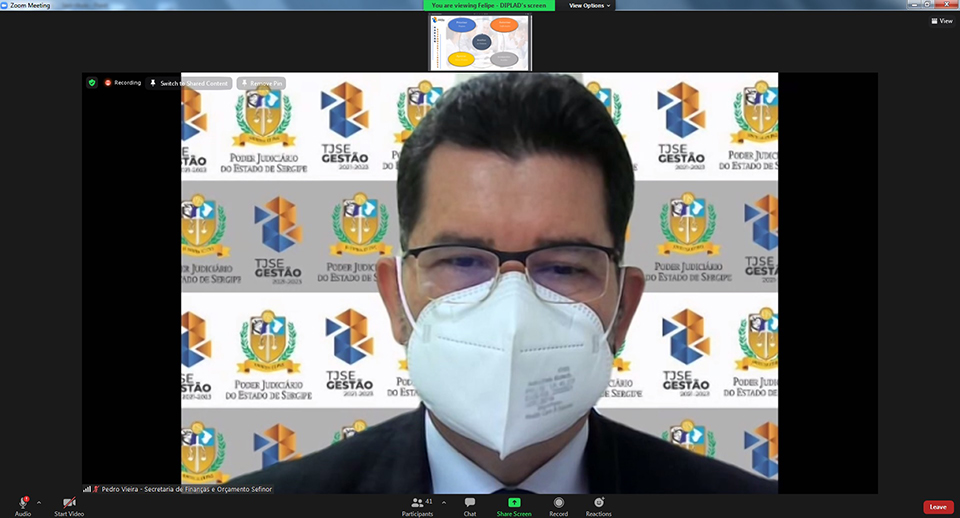Open the View layout menu
The height and width of the screenshot is (518, 960).
[x=942, y=20]
